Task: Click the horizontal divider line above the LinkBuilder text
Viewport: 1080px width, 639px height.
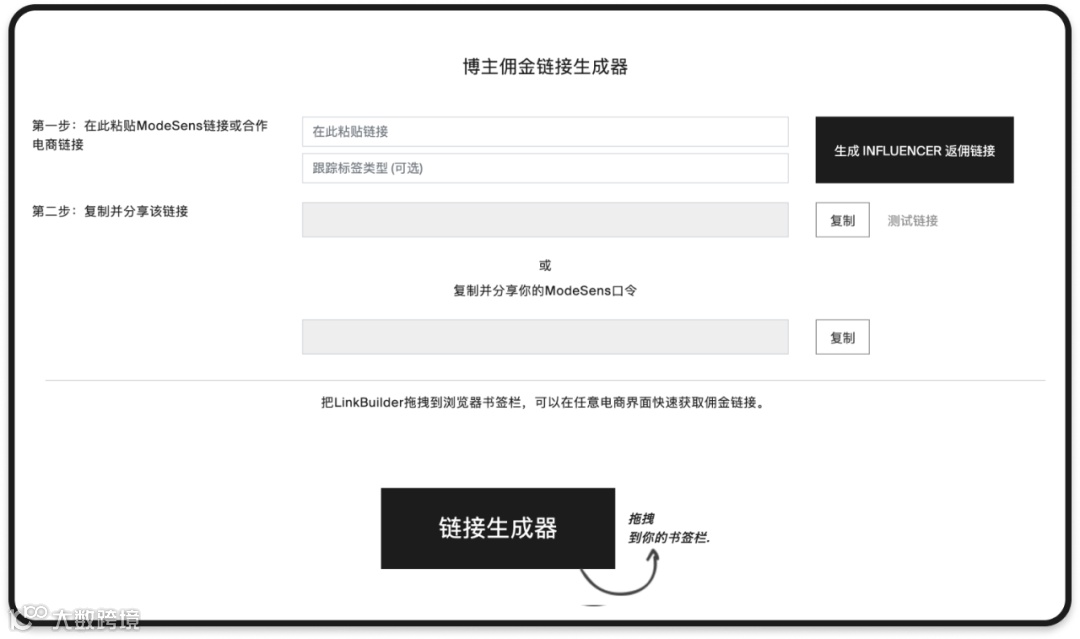Action: point(545,380)
